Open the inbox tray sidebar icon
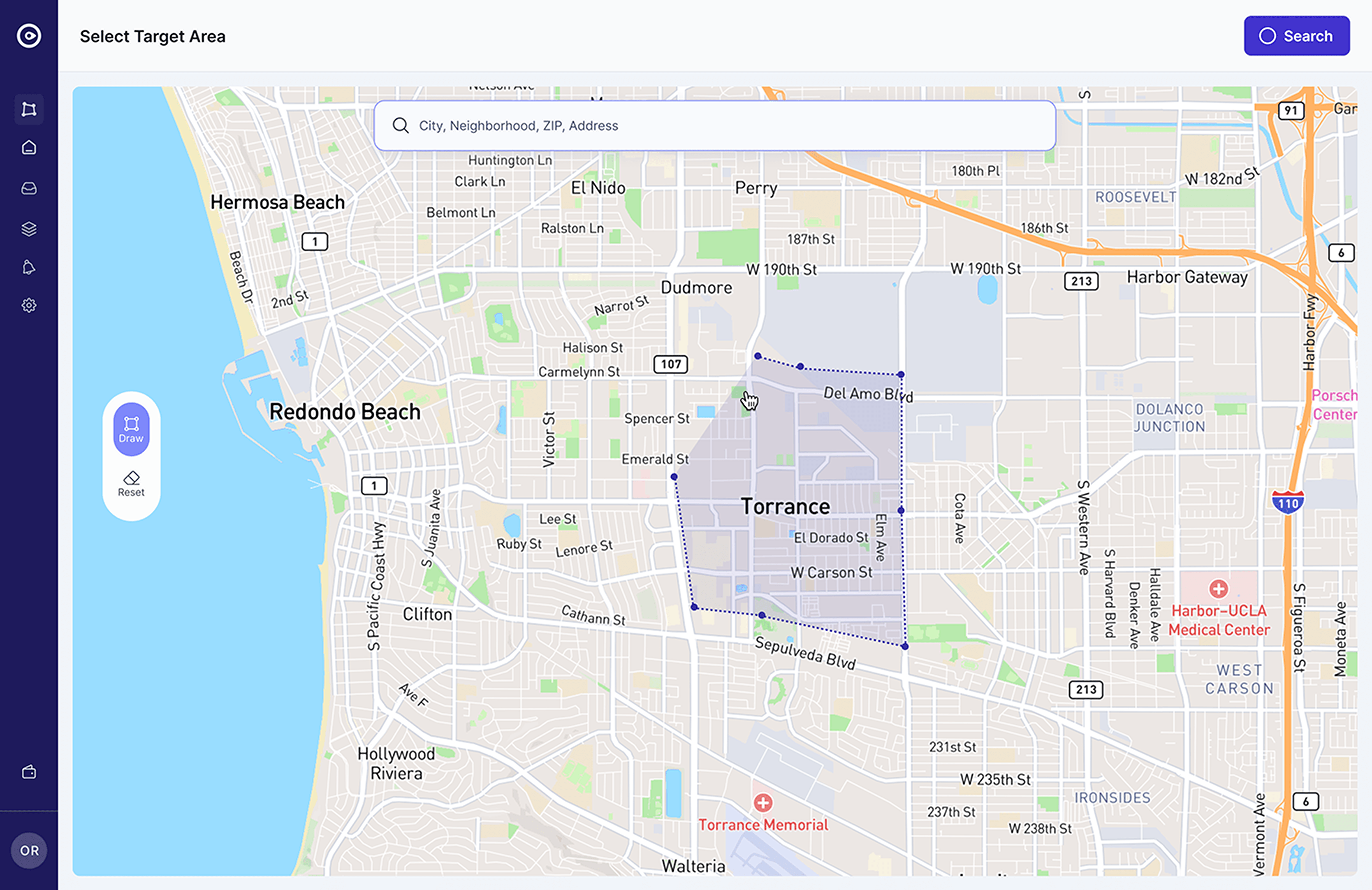This screenshot has height=890, width=1372. [29, 188]
